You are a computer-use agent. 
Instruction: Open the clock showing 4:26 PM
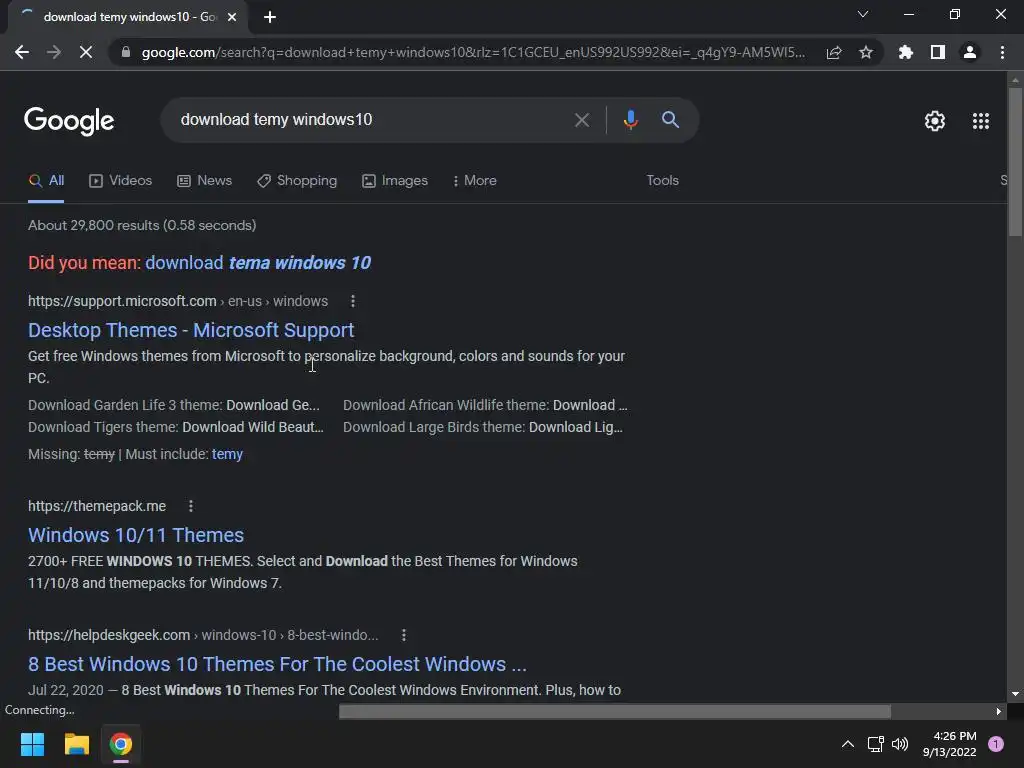tap(950, 744)
